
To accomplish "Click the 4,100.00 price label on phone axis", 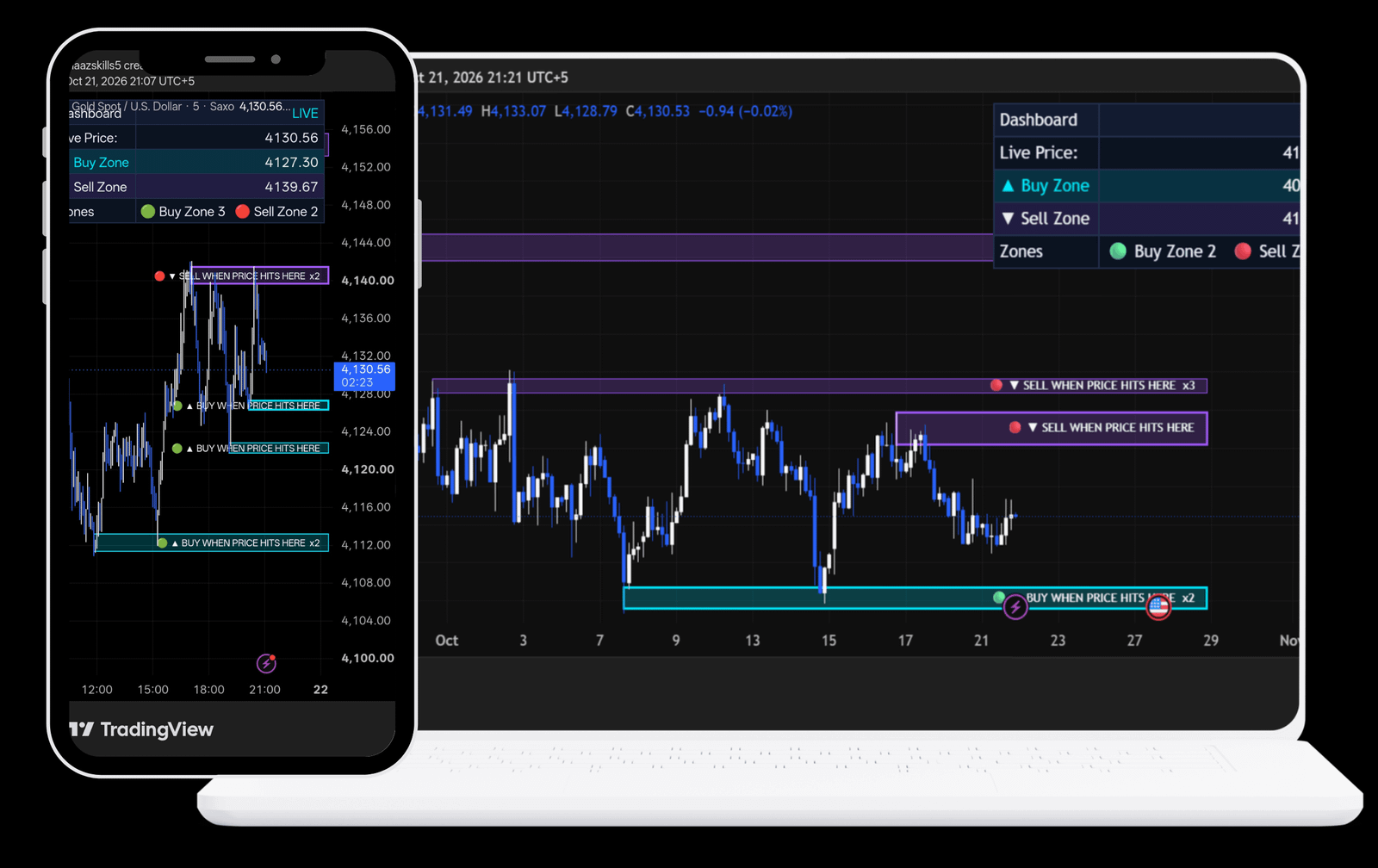I will click(x=368, y=658).
